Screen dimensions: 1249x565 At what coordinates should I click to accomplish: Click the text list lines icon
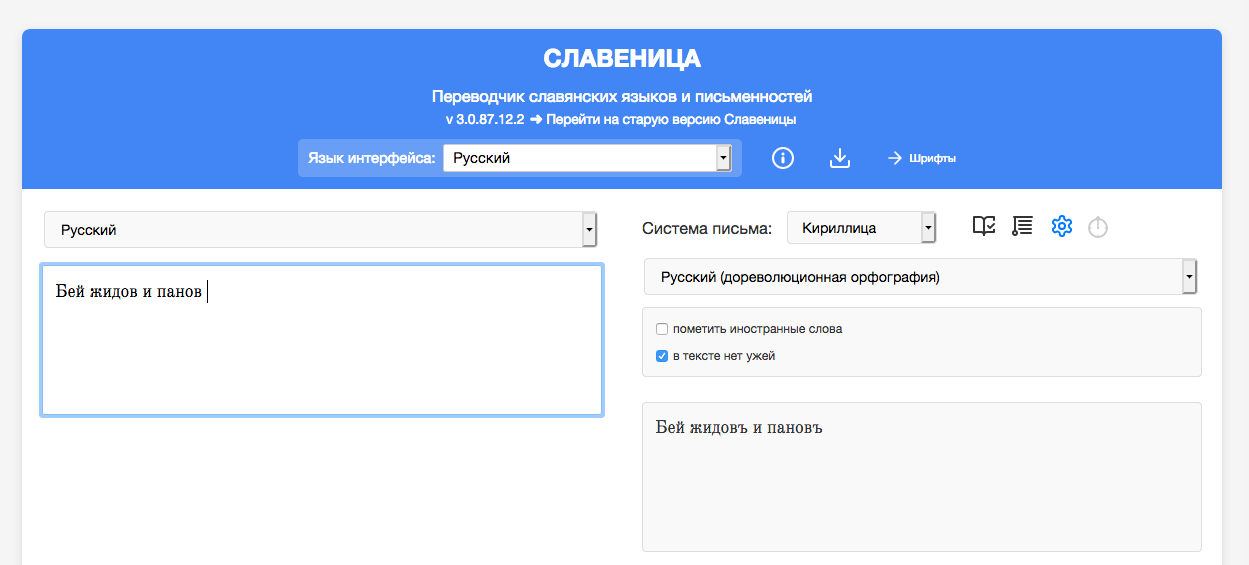1022,227
